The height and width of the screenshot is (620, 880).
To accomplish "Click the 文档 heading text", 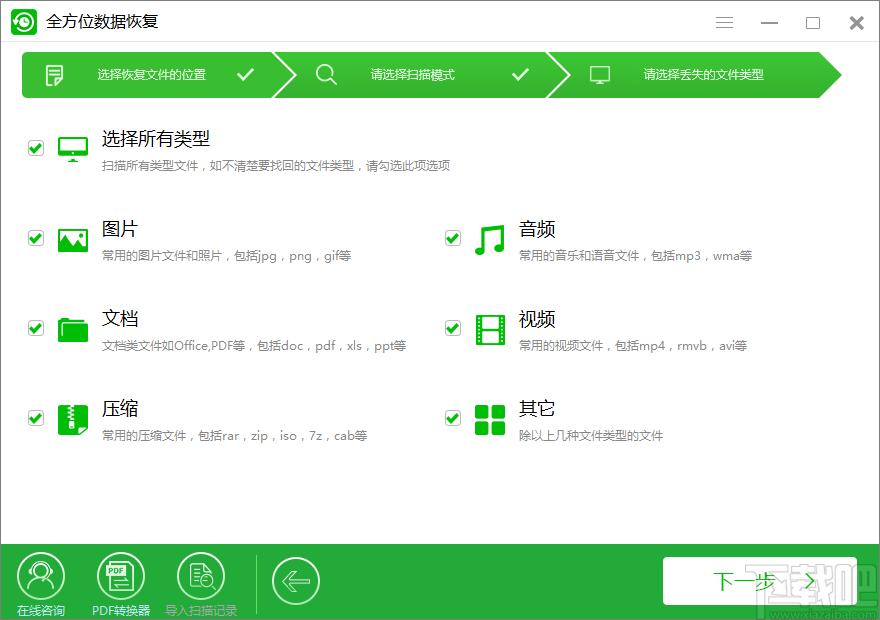I will click(x=120, y=319).
